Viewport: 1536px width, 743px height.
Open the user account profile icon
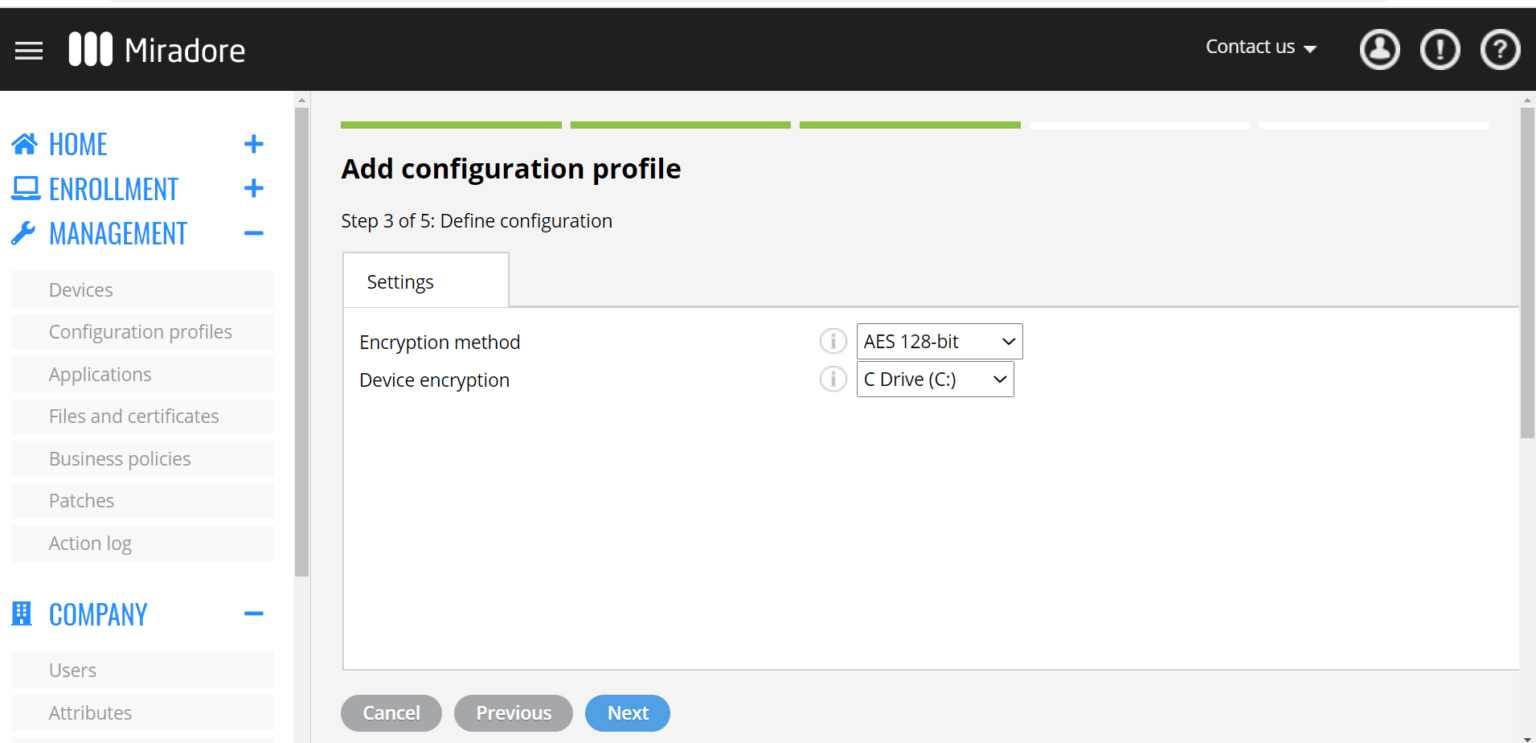click(x=1379, y=49)
